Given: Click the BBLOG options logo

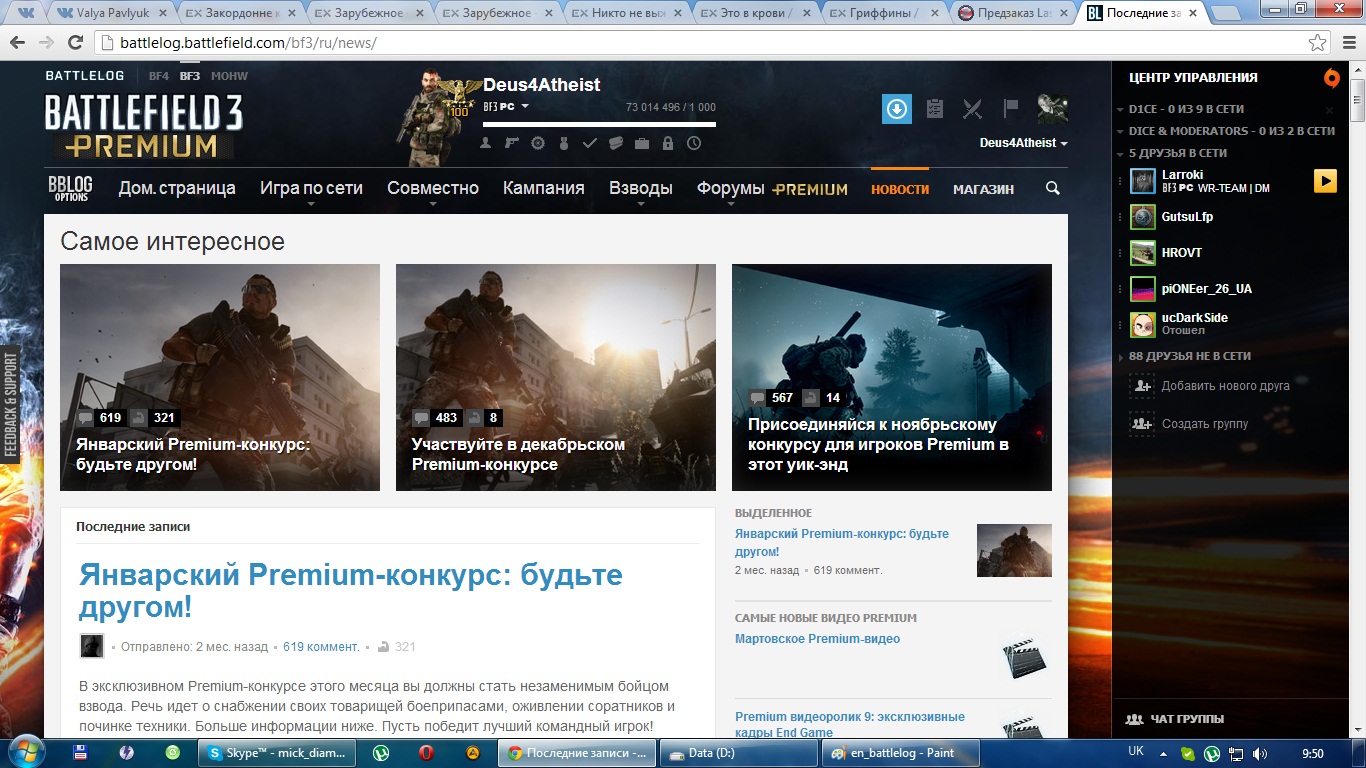Looking at the screenshot, I should [70, 188].
